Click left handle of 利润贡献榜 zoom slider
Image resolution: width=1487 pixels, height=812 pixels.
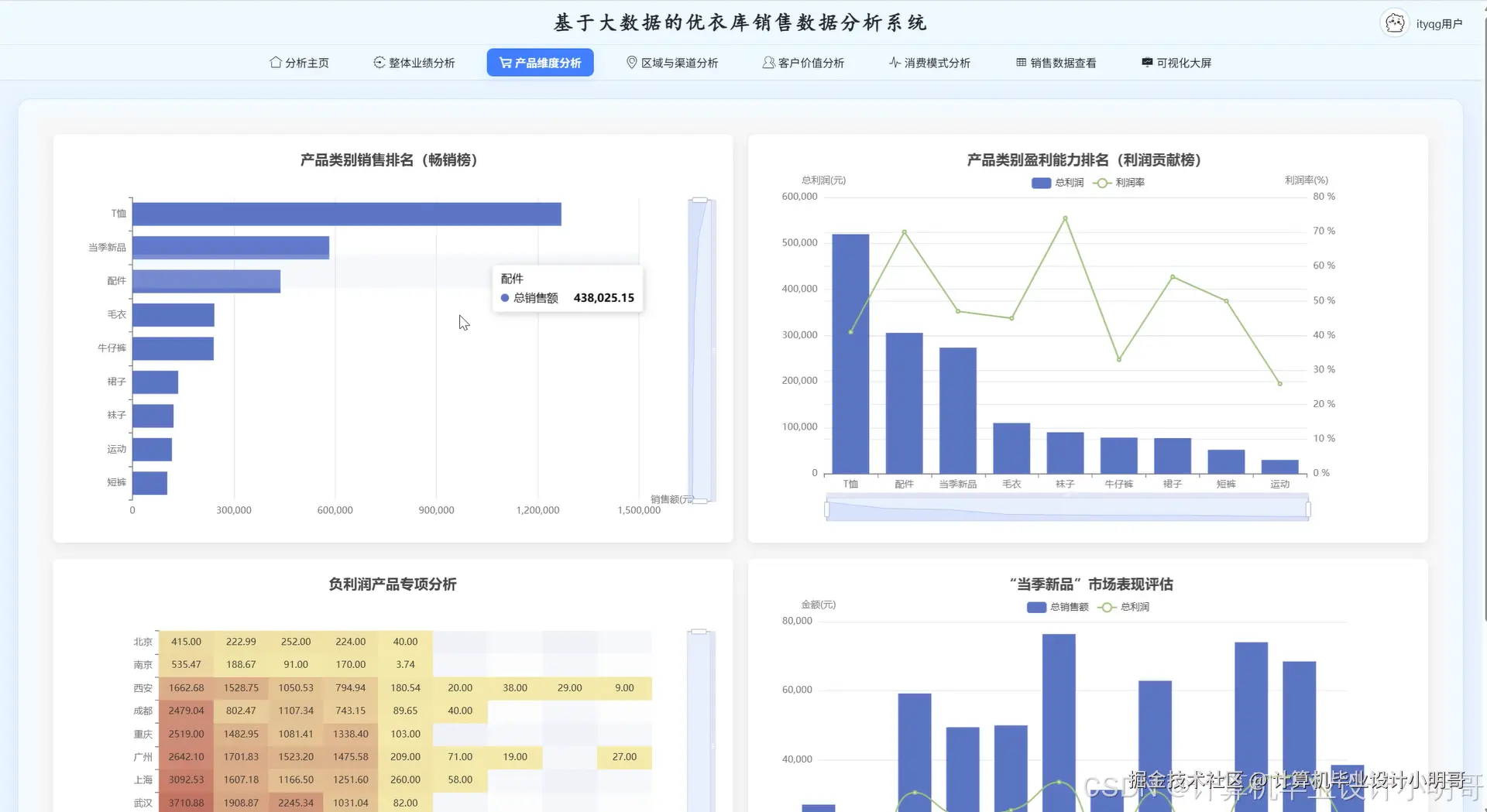pyautogui.click(x=827, y=509)
